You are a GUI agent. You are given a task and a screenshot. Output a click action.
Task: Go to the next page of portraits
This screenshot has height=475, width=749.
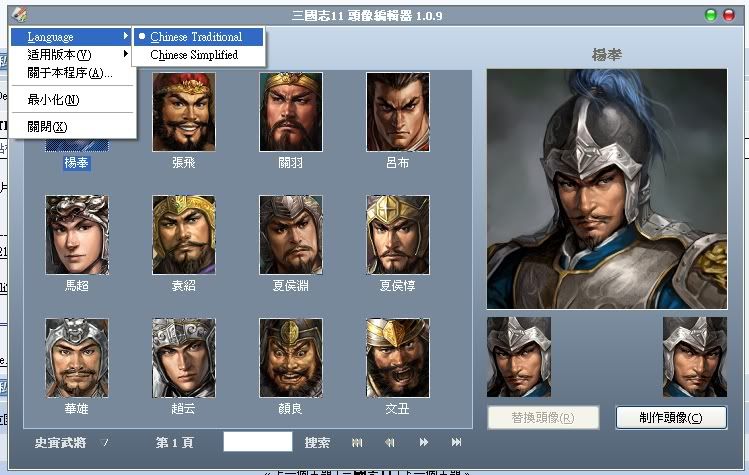[424, 443]
